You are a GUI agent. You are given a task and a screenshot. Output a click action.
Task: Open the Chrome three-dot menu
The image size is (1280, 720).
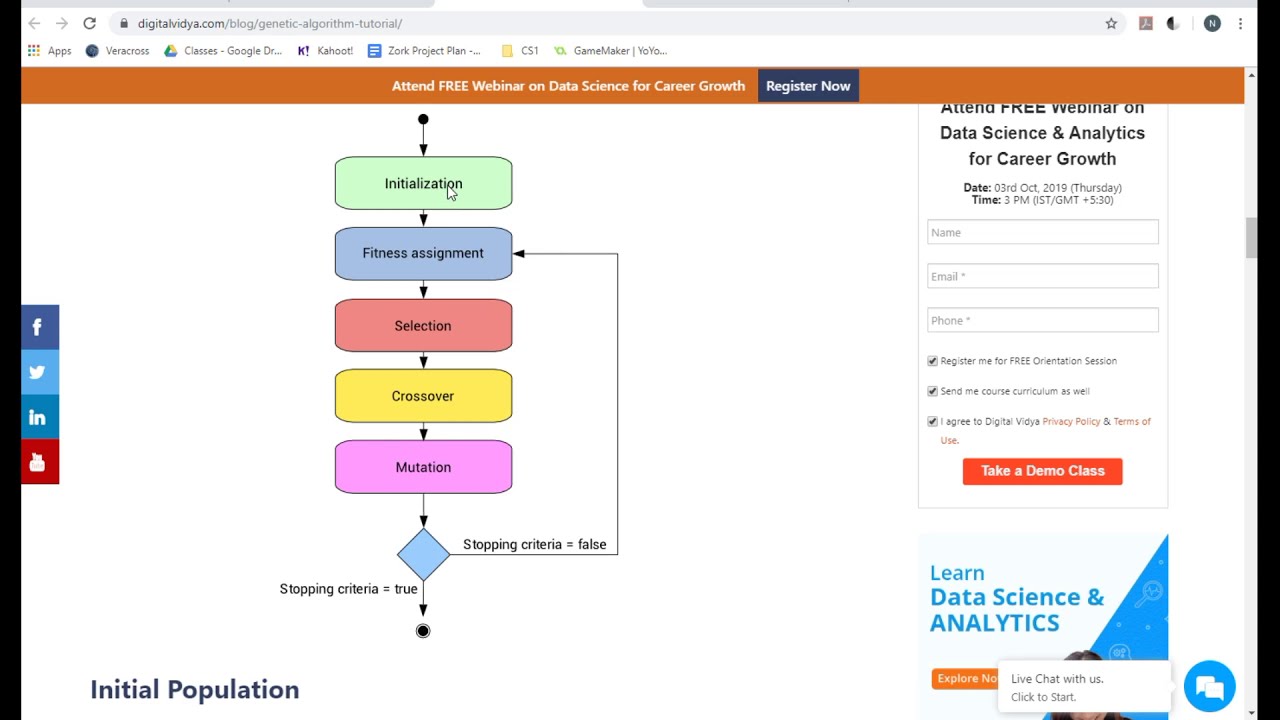(1240, 23)
